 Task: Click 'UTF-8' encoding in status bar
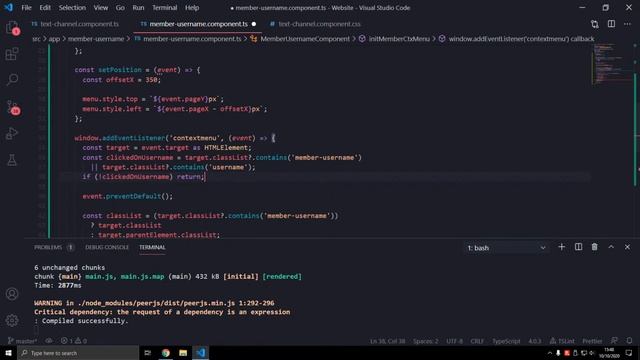pyautogui.click(x=454, y=341)
